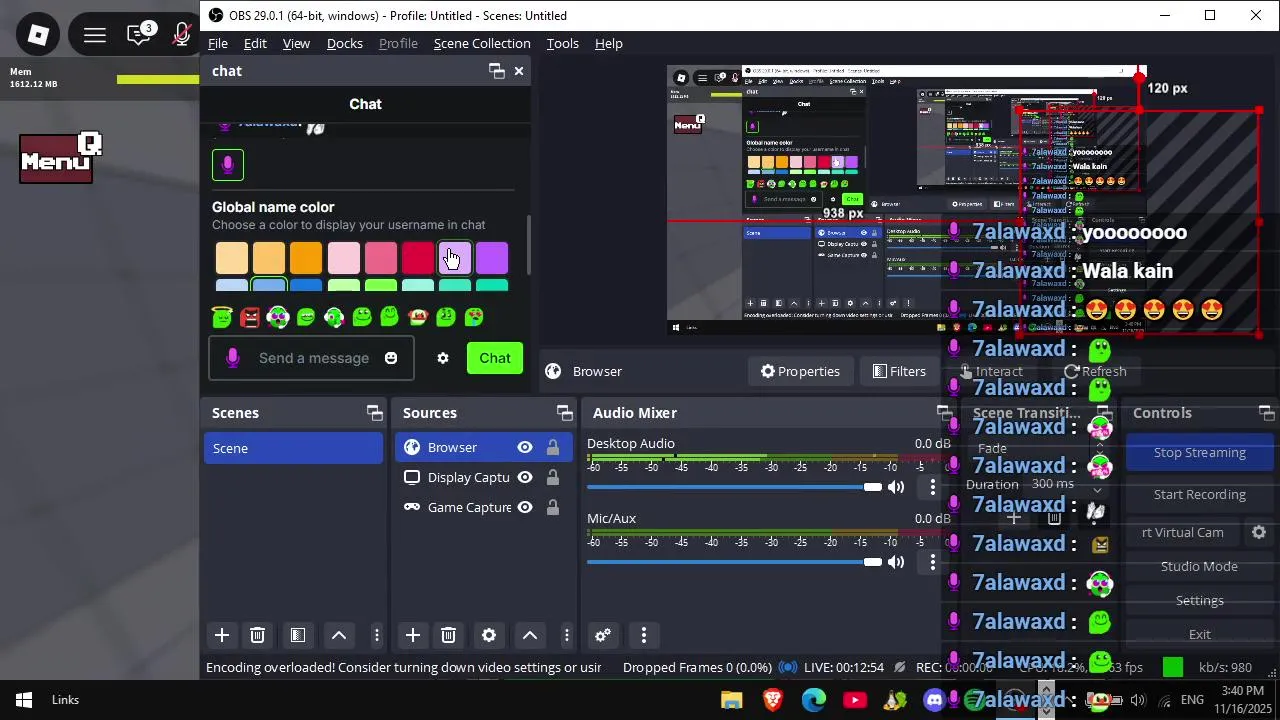Viewport: 1280px width, 720px height.
Task: Click Stop Streaming button
Action: click(x=1199, y=453)
